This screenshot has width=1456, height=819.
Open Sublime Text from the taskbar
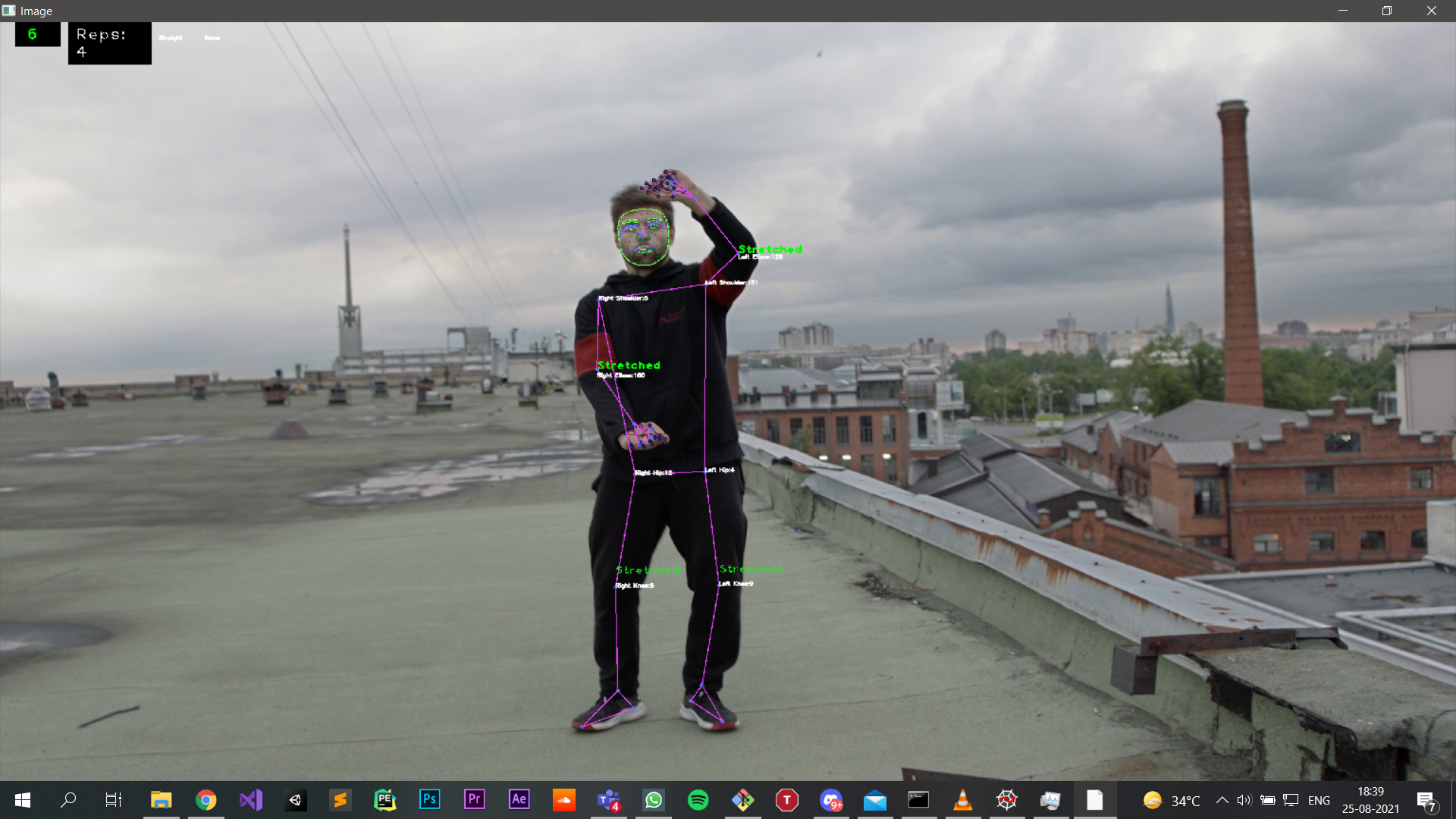tap(340, 800)
